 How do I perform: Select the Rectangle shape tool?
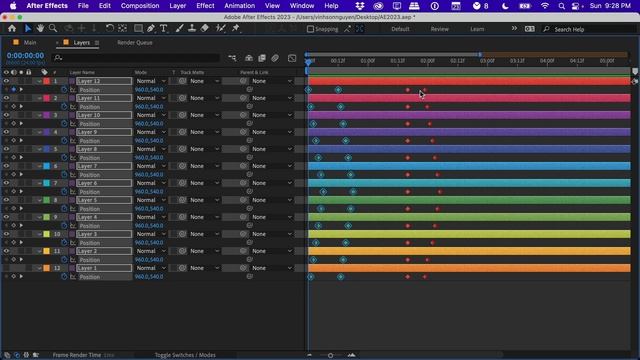coord(138,29)
